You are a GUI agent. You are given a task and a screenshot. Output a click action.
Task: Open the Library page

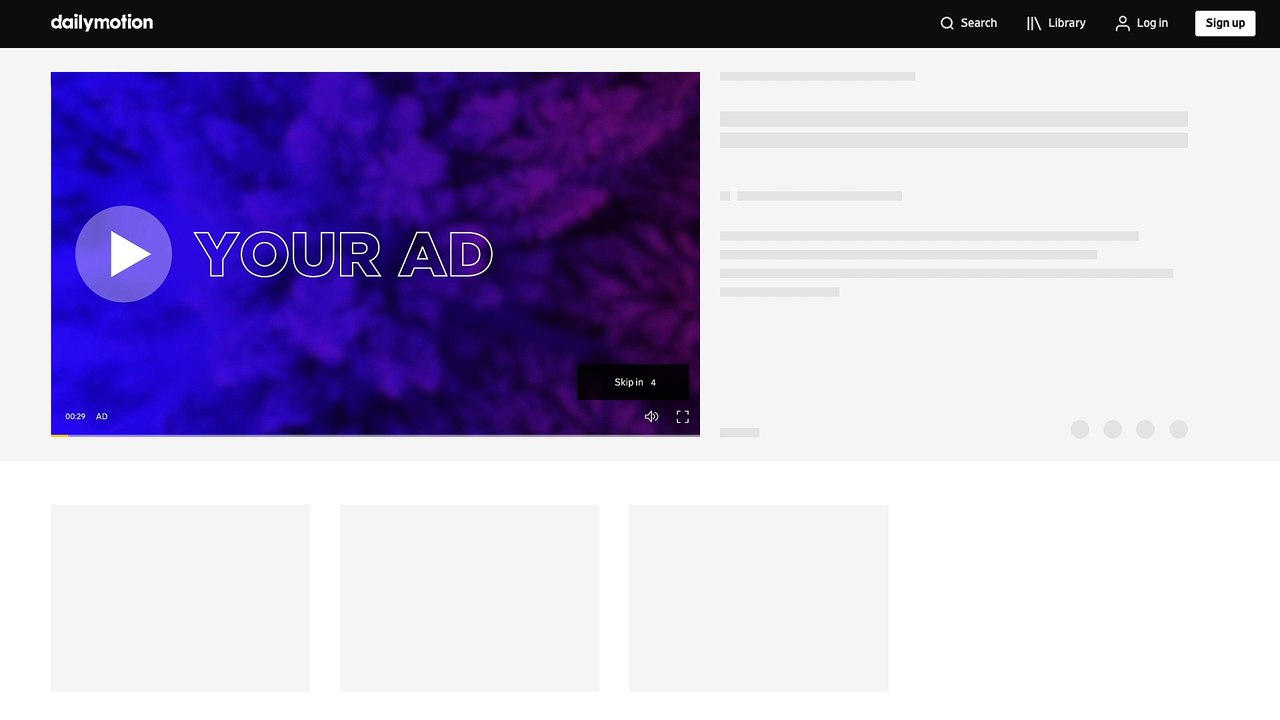[x=1056, y=23]
